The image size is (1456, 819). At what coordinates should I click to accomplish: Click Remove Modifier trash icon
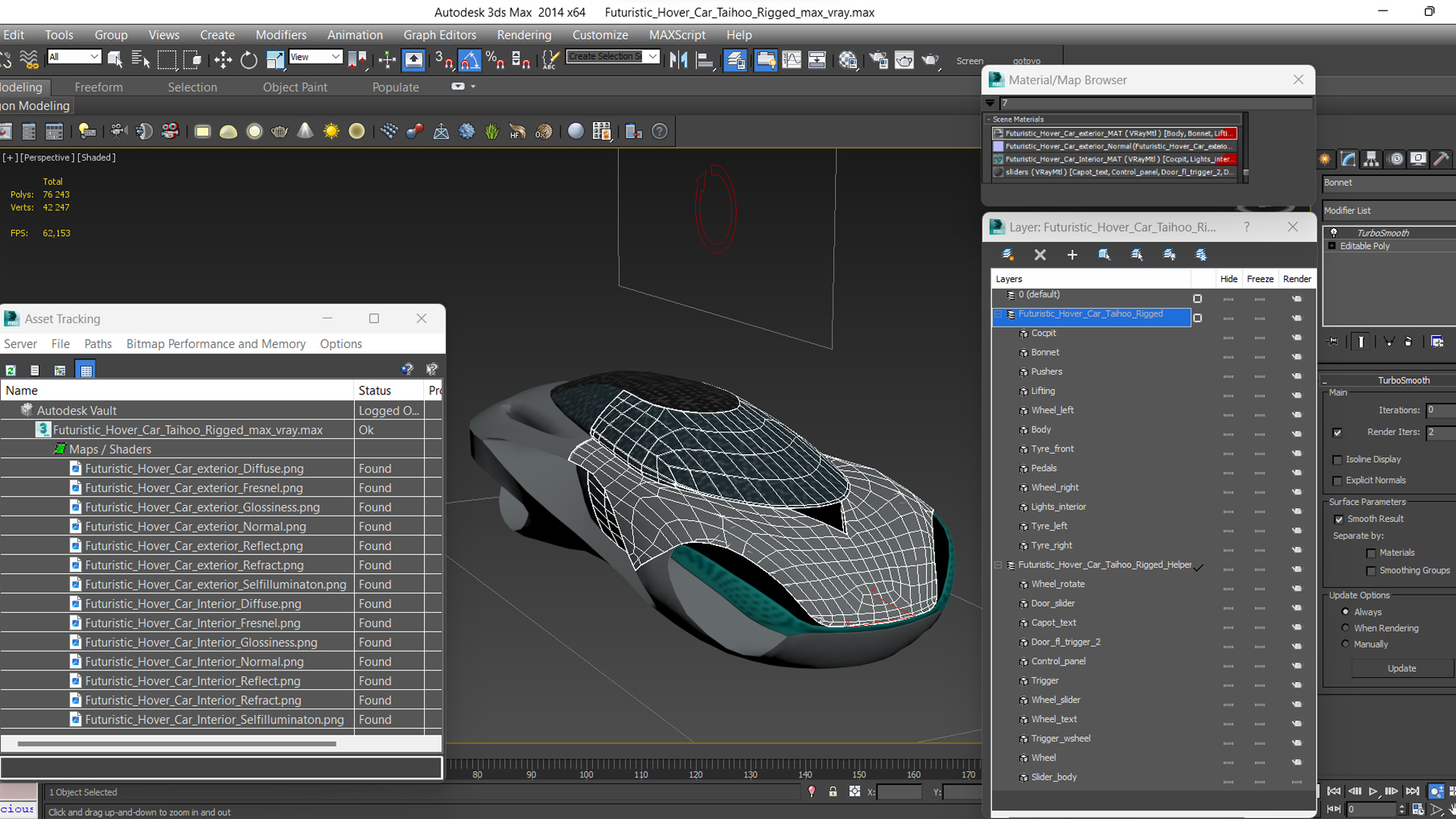pyautogui.click(x=1408, y=341)
